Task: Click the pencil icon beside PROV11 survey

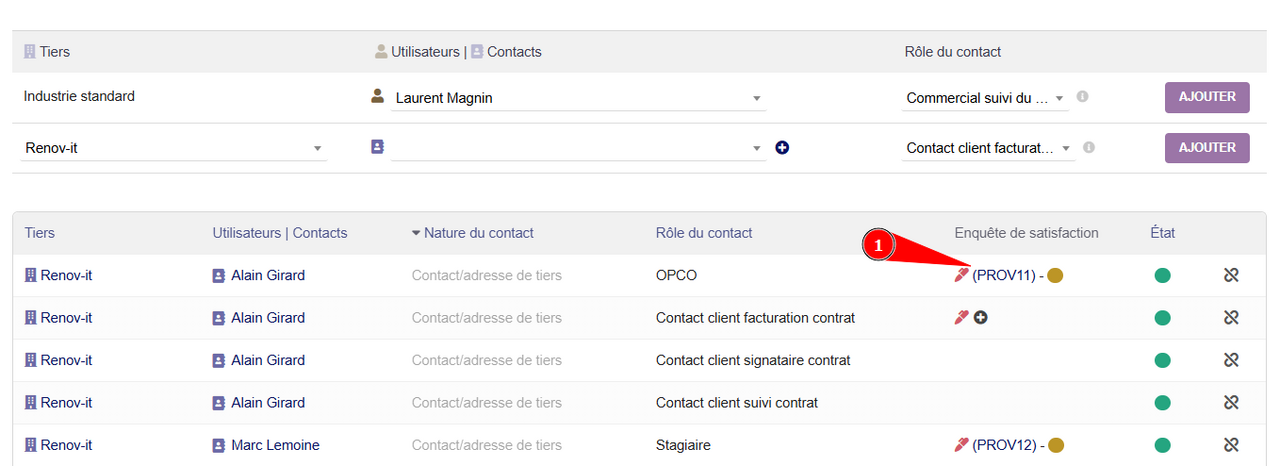Action: tap(962, 275)
